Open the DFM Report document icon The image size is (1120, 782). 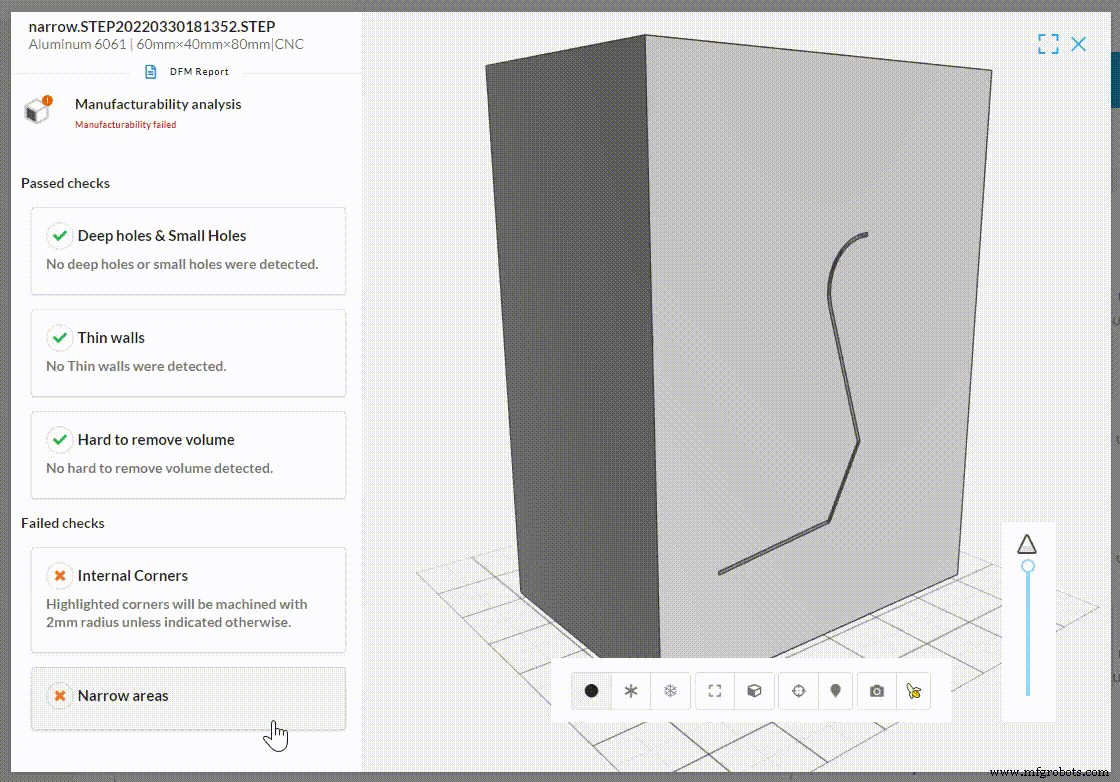click(152, 71)
